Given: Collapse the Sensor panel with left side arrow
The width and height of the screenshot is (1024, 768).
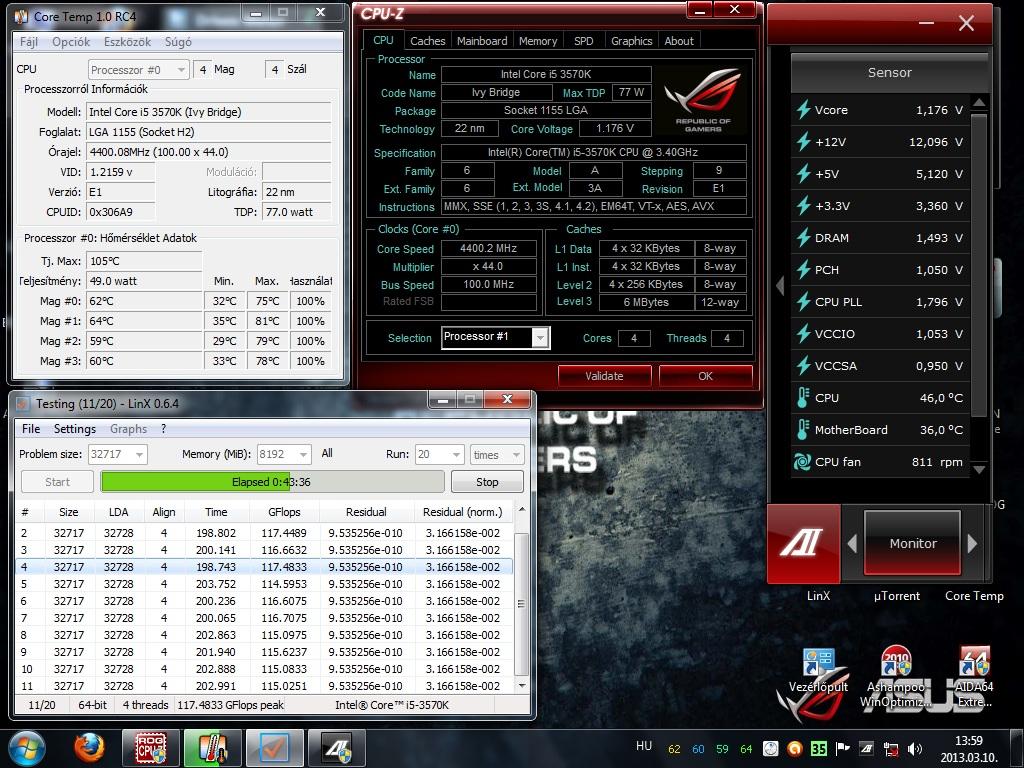Looking at the screenshot, I should 780,285.
